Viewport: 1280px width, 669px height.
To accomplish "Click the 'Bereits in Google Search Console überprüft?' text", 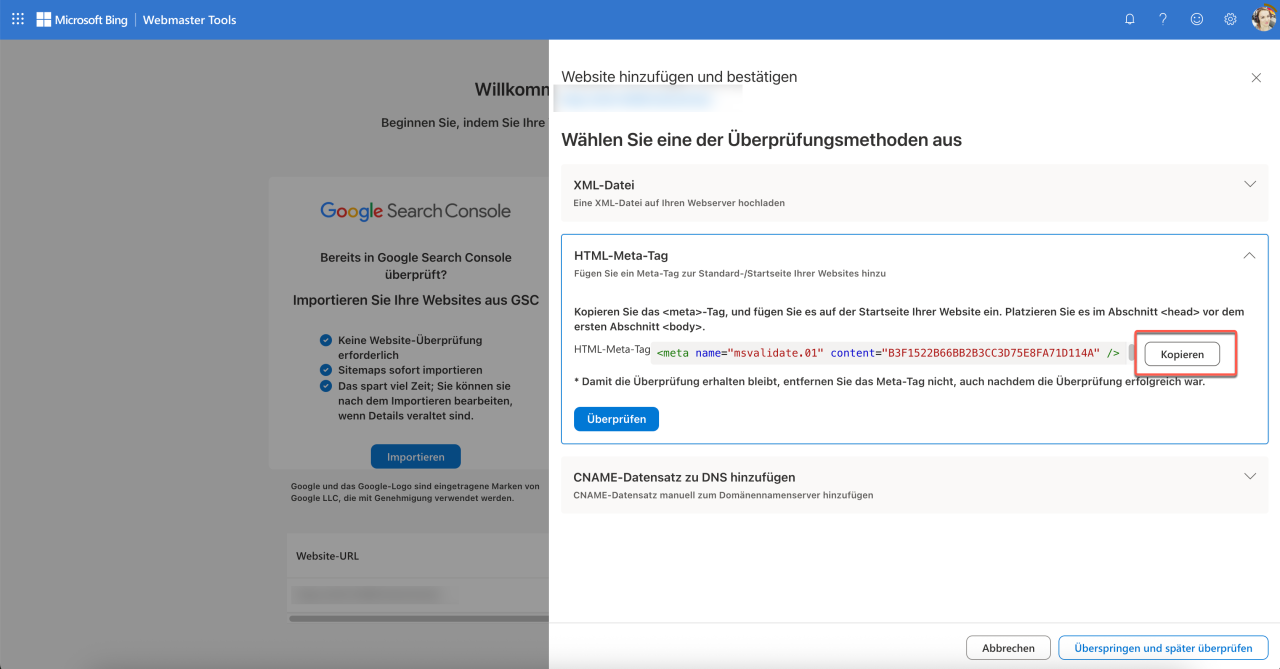I will pos(415,265).
